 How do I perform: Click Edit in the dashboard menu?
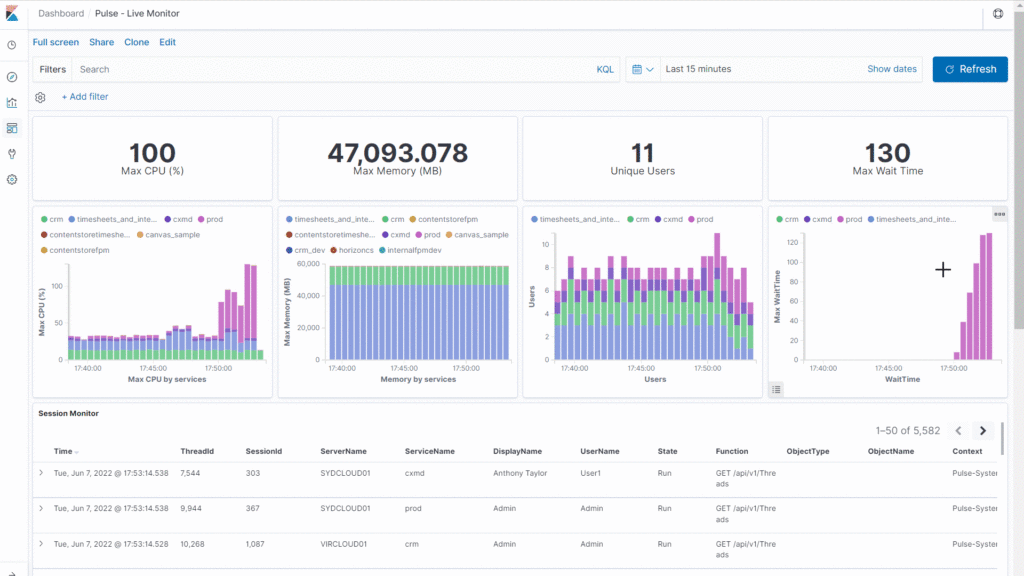click(167, 42)
